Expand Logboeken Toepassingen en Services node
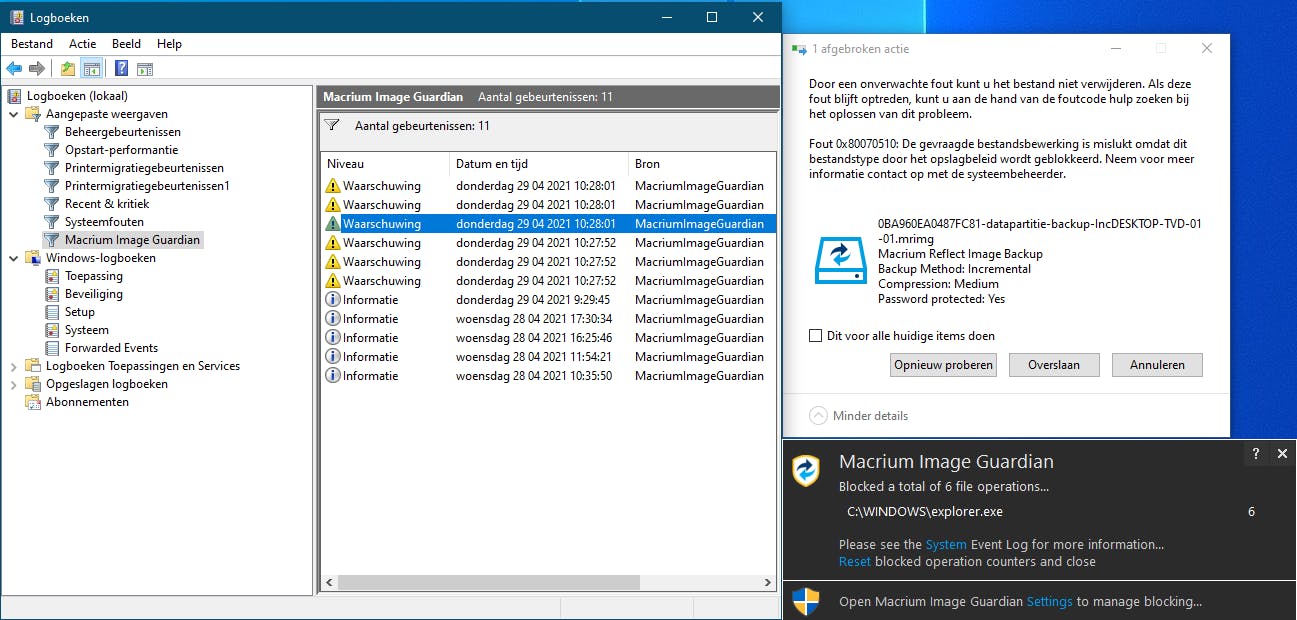1297x620 pixels. click(14, 366)
